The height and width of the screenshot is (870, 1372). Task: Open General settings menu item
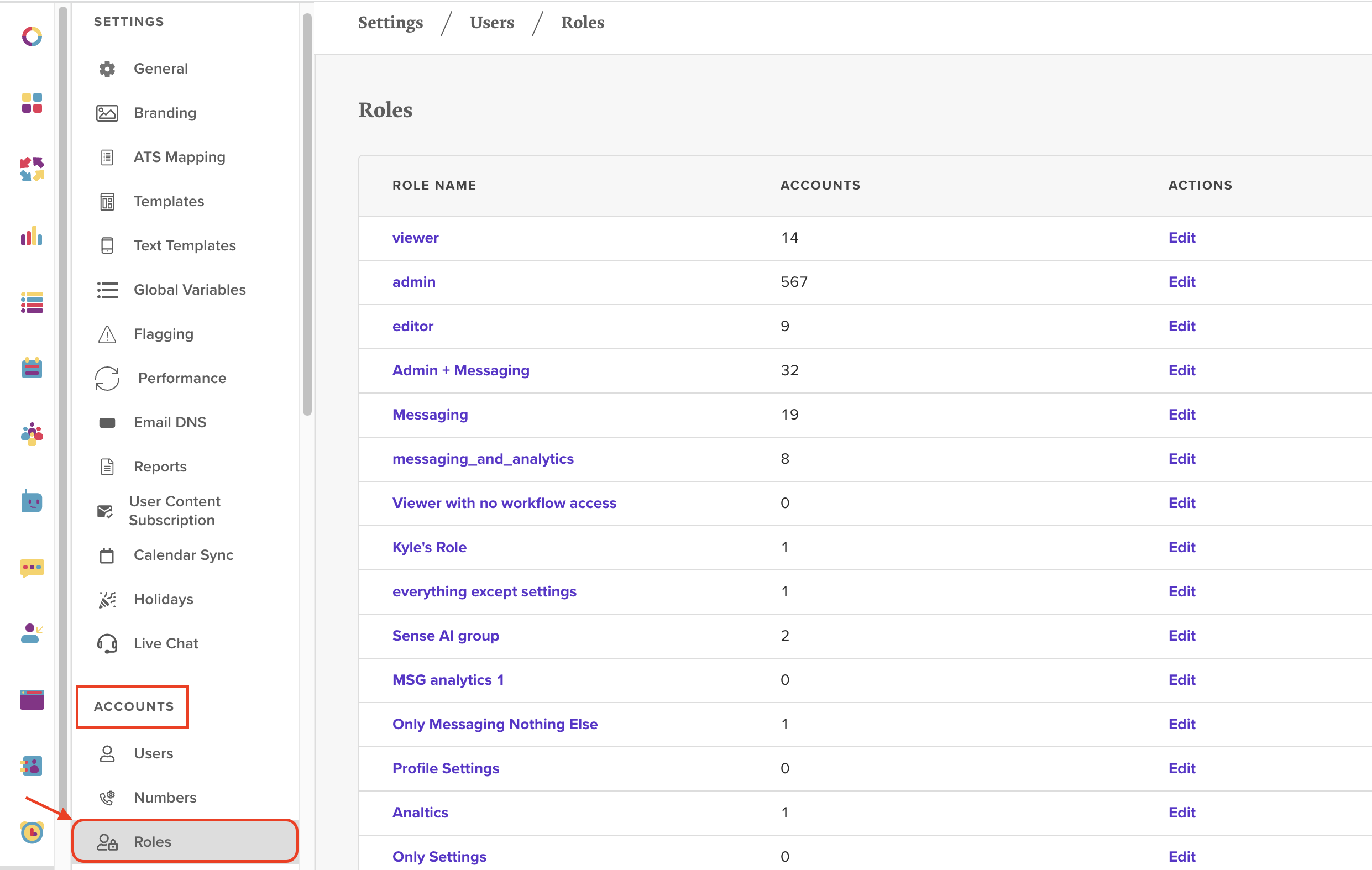(161, 69)
